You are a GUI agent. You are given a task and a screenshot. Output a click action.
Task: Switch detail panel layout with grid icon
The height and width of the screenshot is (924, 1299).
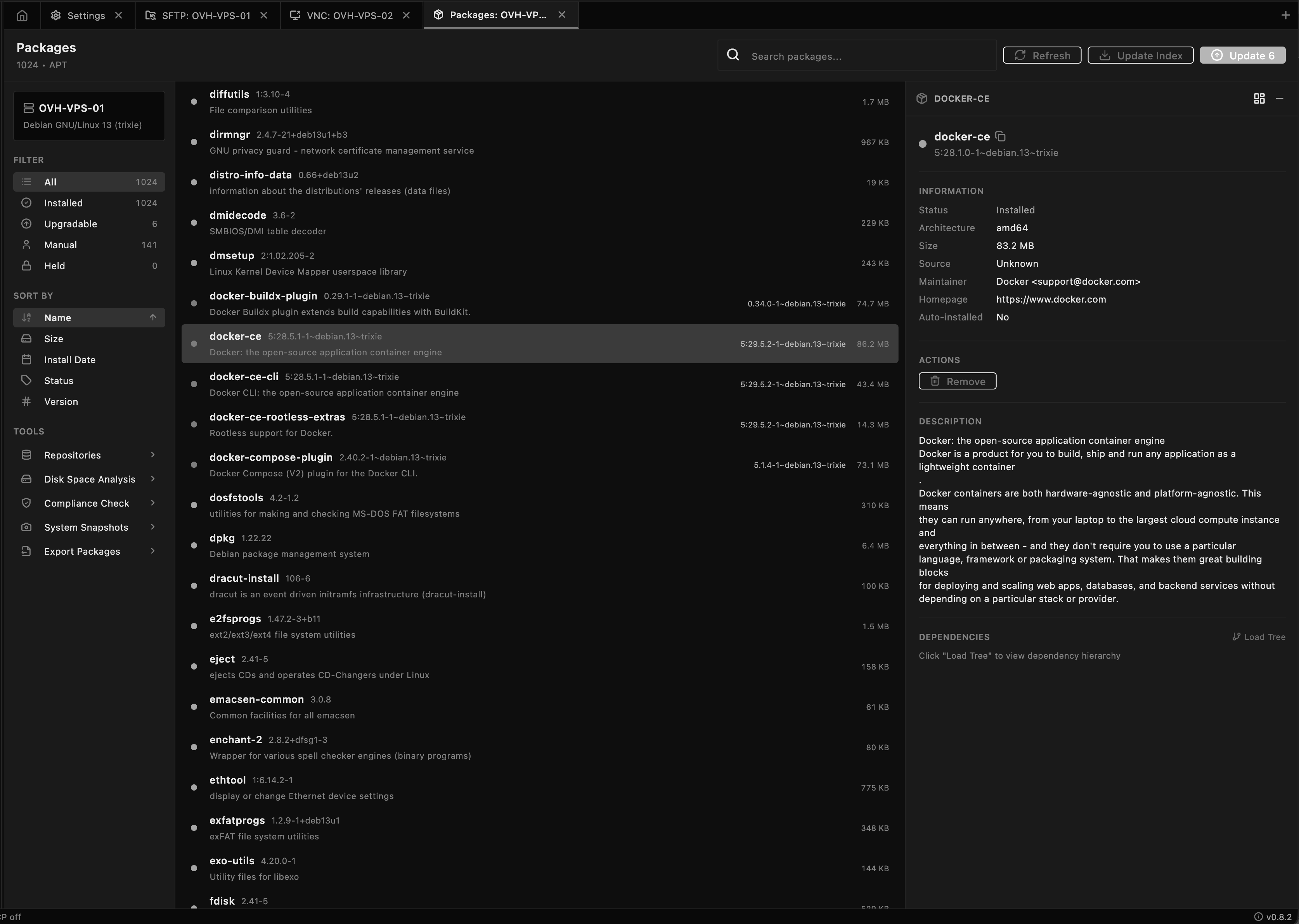pyautogui.click(x=1259, y=99)
